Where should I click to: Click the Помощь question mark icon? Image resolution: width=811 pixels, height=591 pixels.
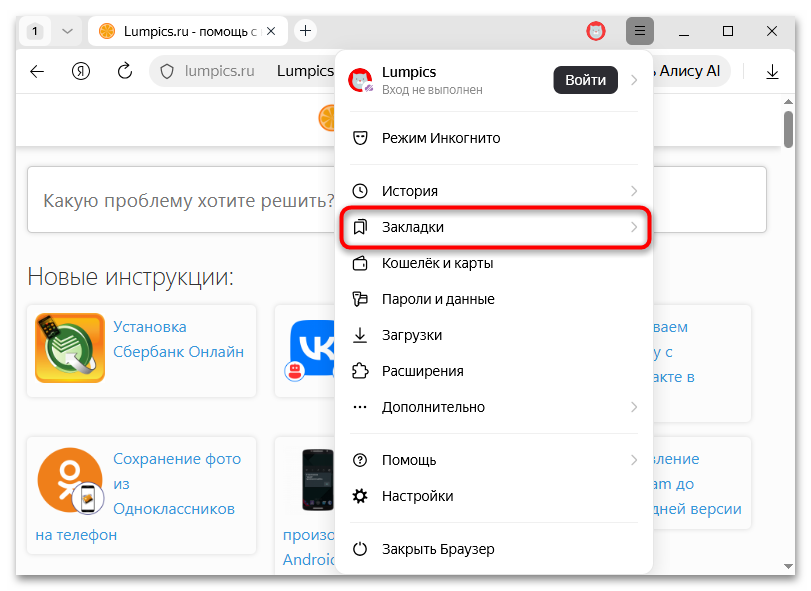[360, 460]
